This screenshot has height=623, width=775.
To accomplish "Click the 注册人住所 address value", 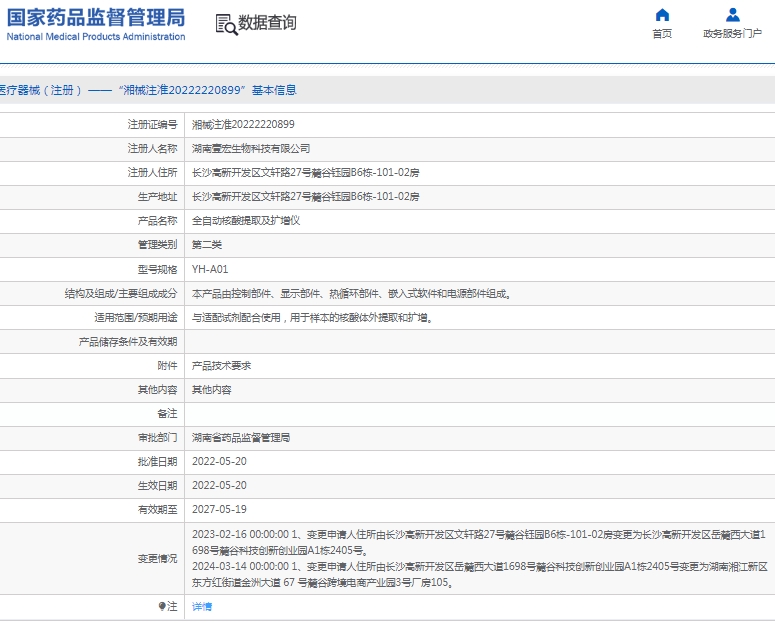I will pos(305,173).
